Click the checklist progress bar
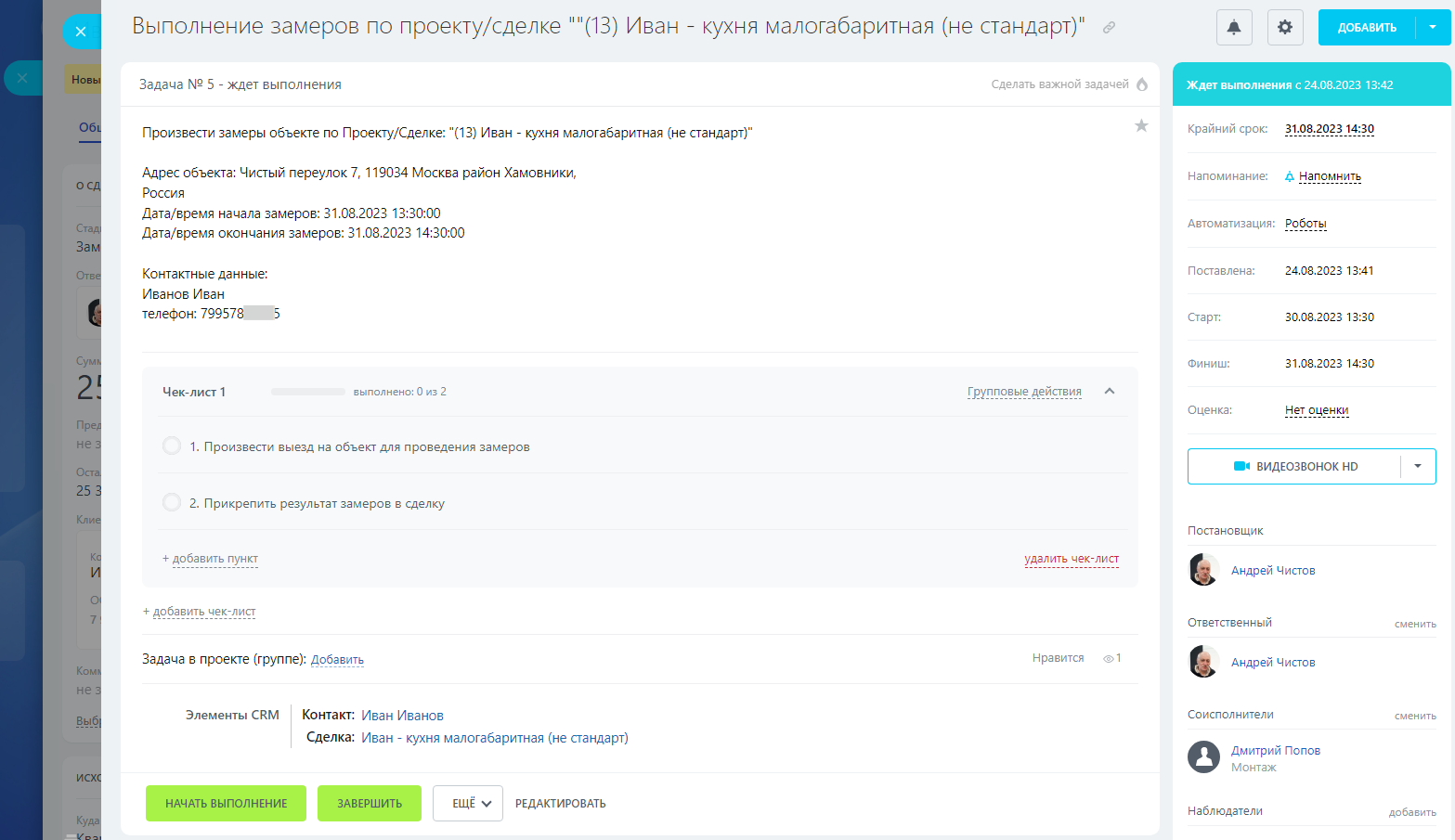 click(308, 392)
